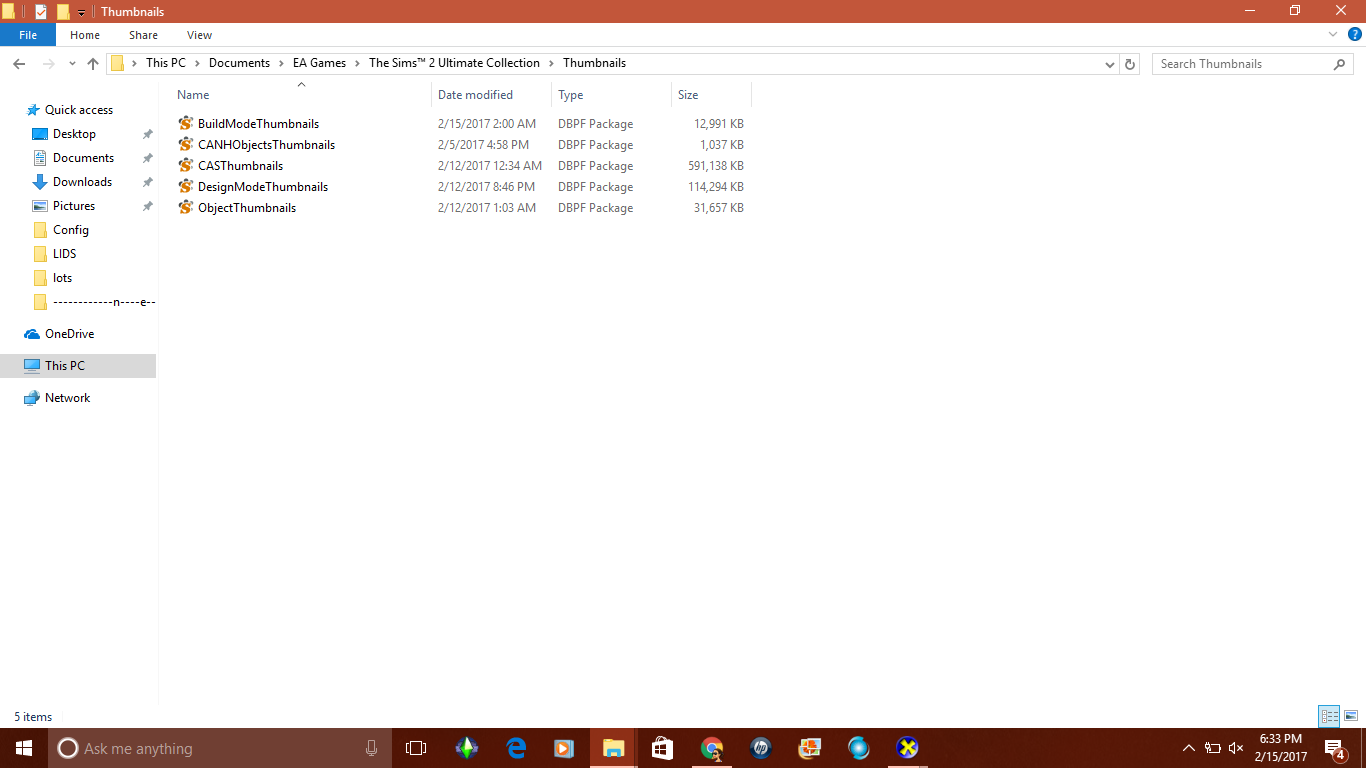Open the Action Center notifications icon

coord(1333,748)
